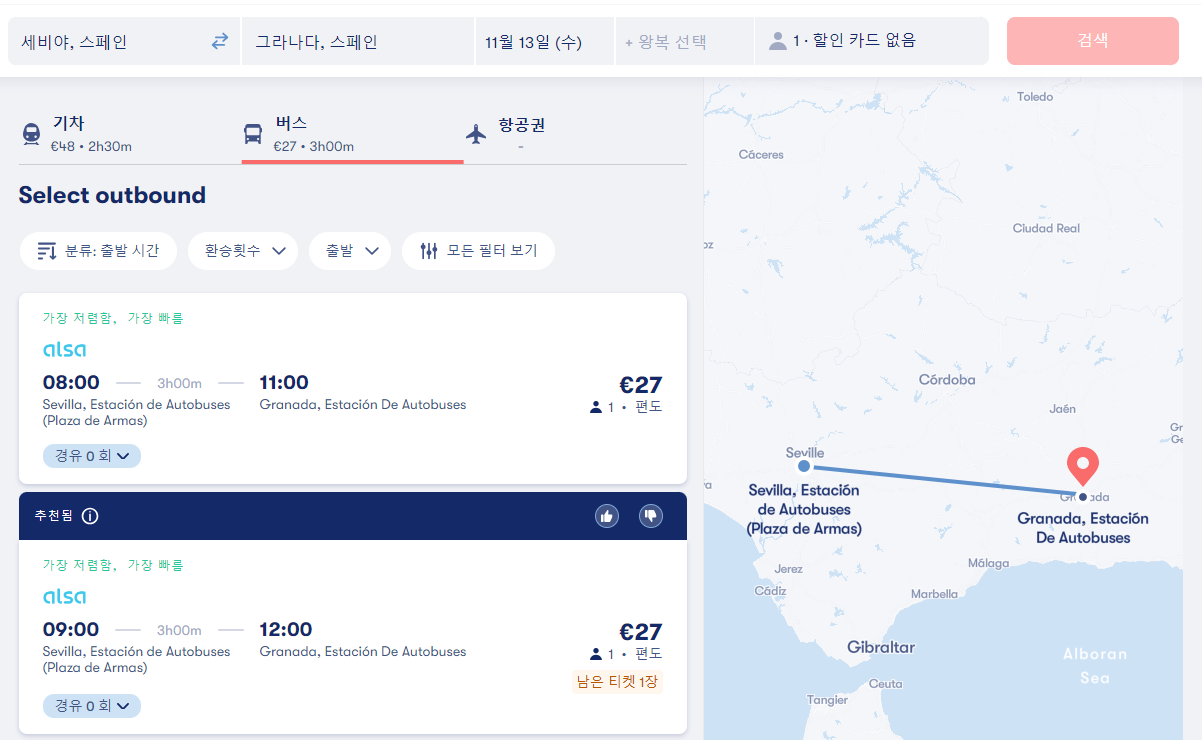
Task: Open the 환승횟수 transfers dropdown
Action: pyautogui.click(x=243, y=251)
